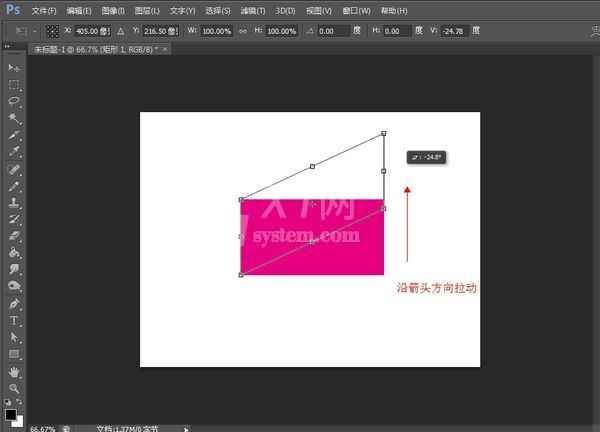Select the Eyedropper tool

pos(14,152)
